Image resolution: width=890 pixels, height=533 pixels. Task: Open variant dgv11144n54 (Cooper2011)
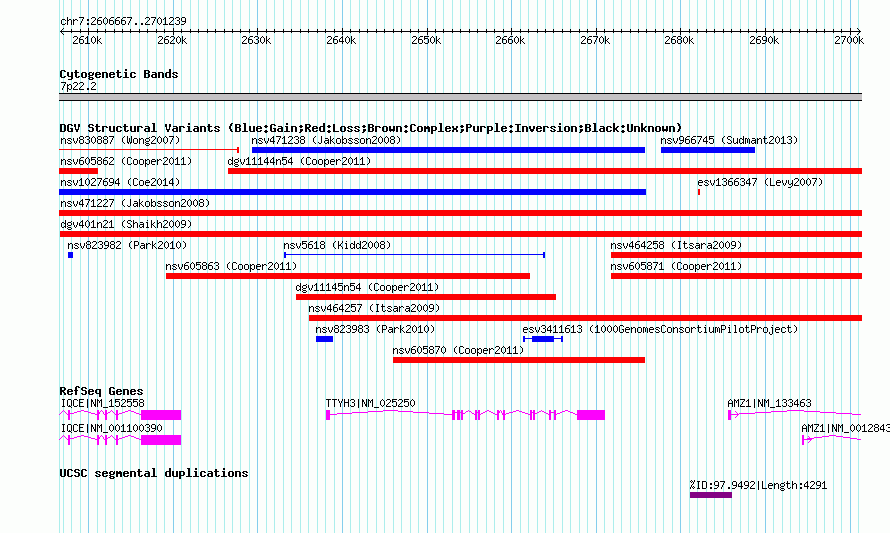(545, 171)
